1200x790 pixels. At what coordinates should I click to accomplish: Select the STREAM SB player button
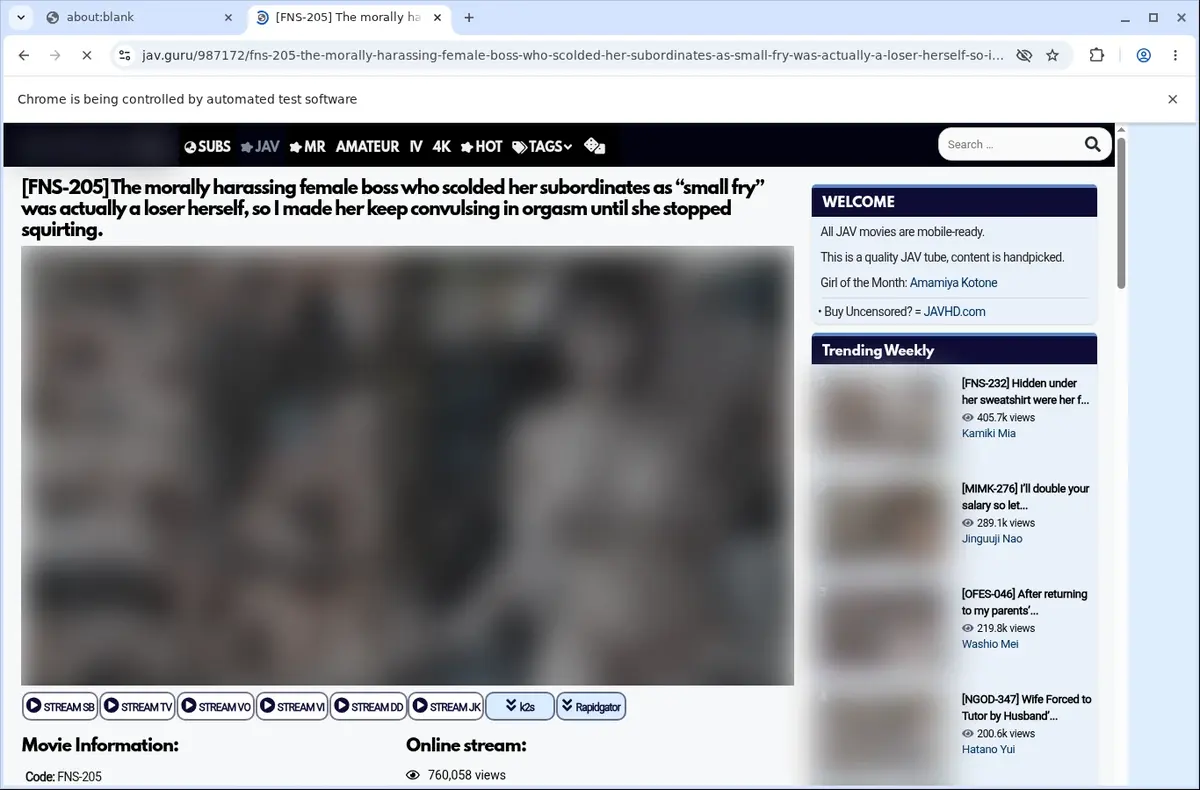[60, 706]
